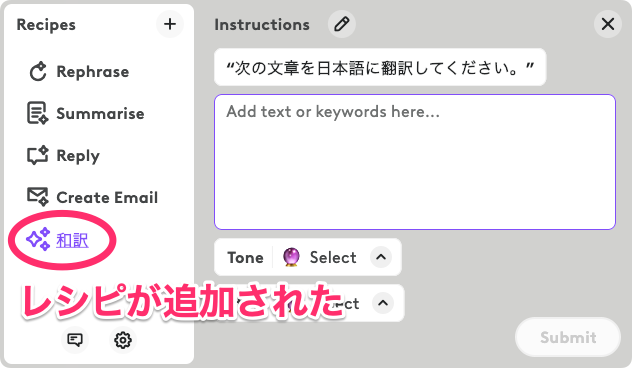The width and height of the screenshot is (632, 368).
Task: Open the Summarise recipe
Action: point(85,114)
